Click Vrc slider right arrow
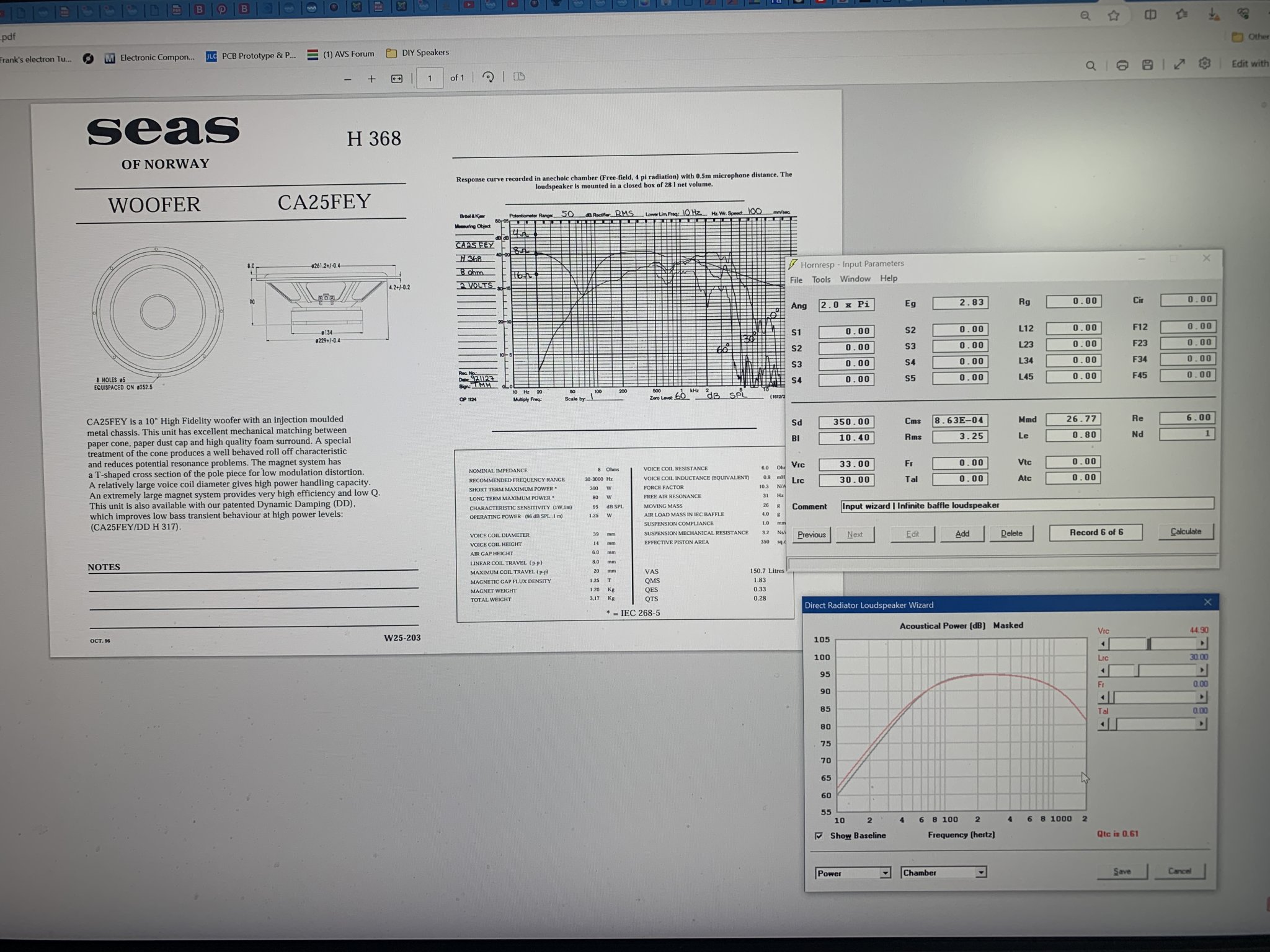Viewport: 1270px width, 952px height. [x=1202, y=643]
